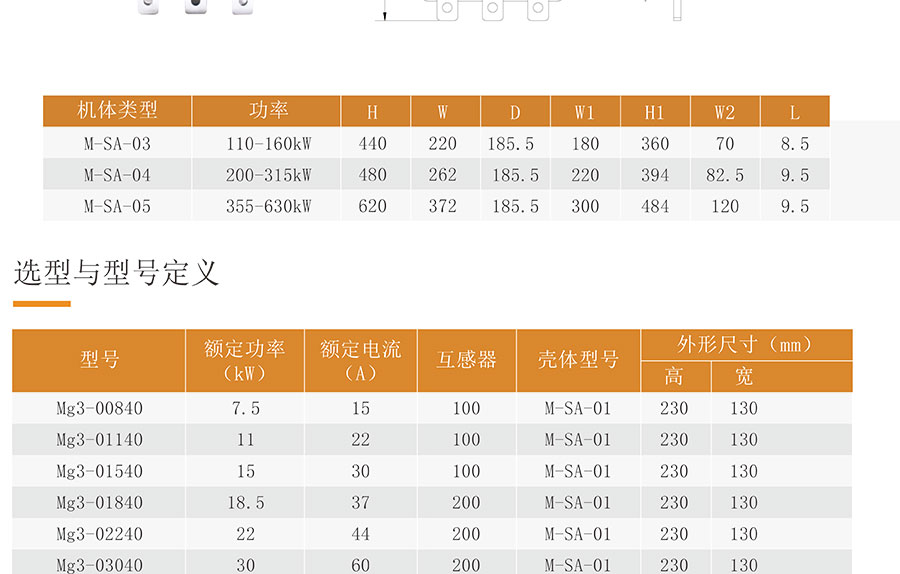Select the 200-315kW power range cell
Image resolution: width=900 pixels, height=574 pixels.
coord(268,175)
